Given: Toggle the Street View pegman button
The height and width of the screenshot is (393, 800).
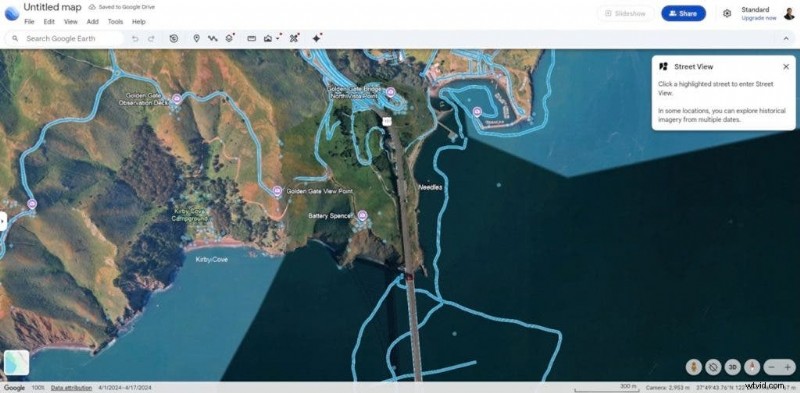Looking at the screenshot, I should (693, 367).
